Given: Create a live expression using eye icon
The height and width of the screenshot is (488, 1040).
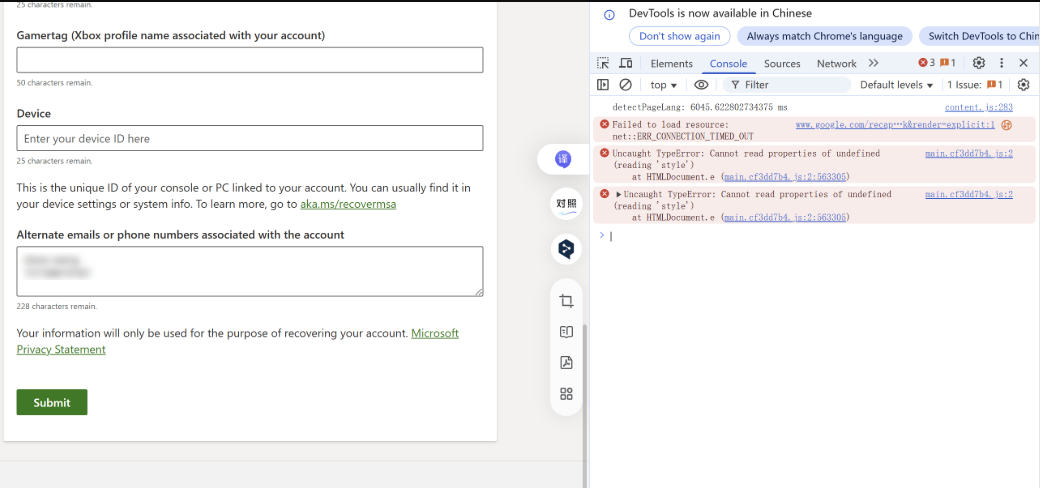Looking at the screenshot, I should [x=701, y=85].
